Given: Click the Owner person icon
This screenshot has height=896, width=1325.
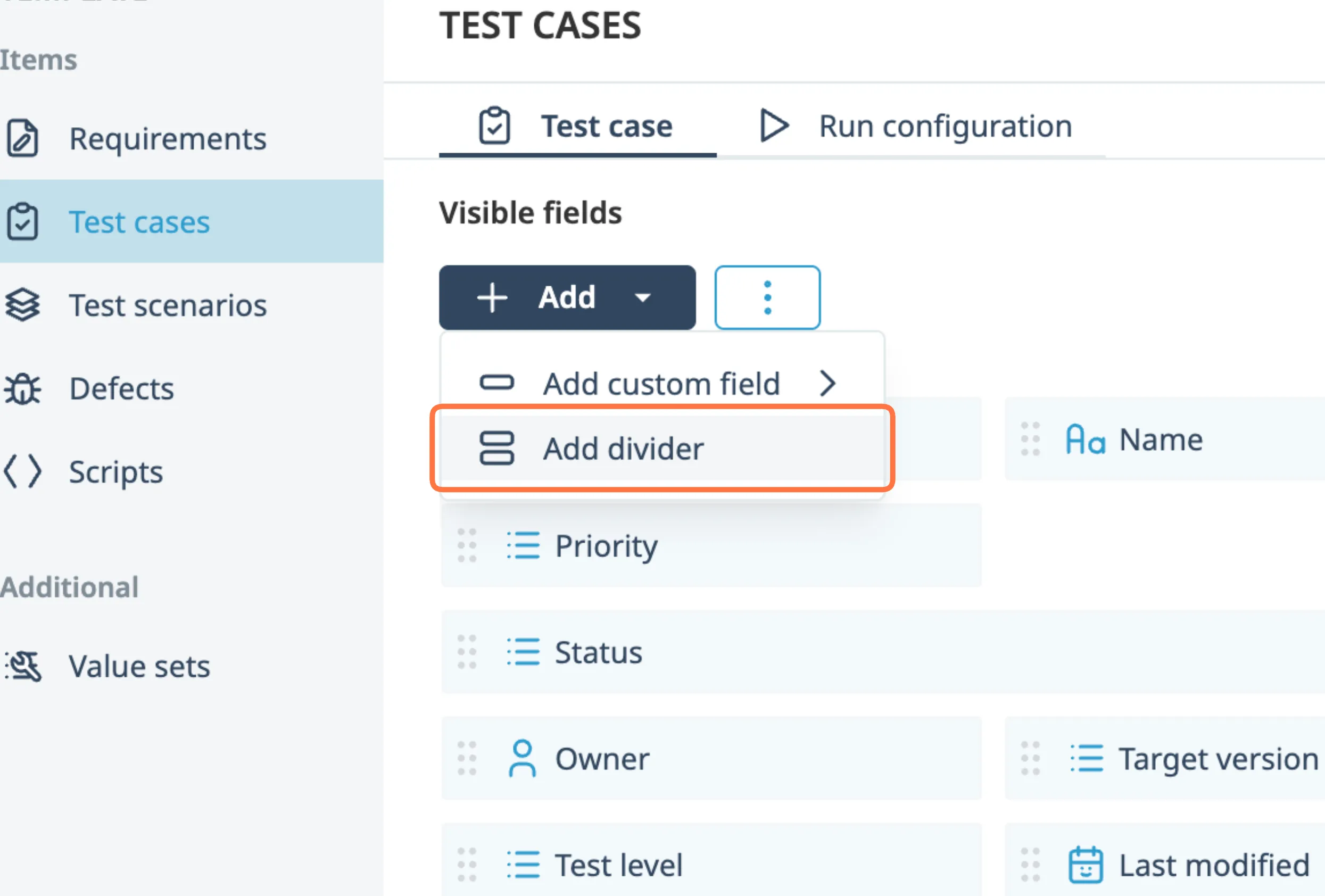Looking at the screenshot, I should (521, 759).
